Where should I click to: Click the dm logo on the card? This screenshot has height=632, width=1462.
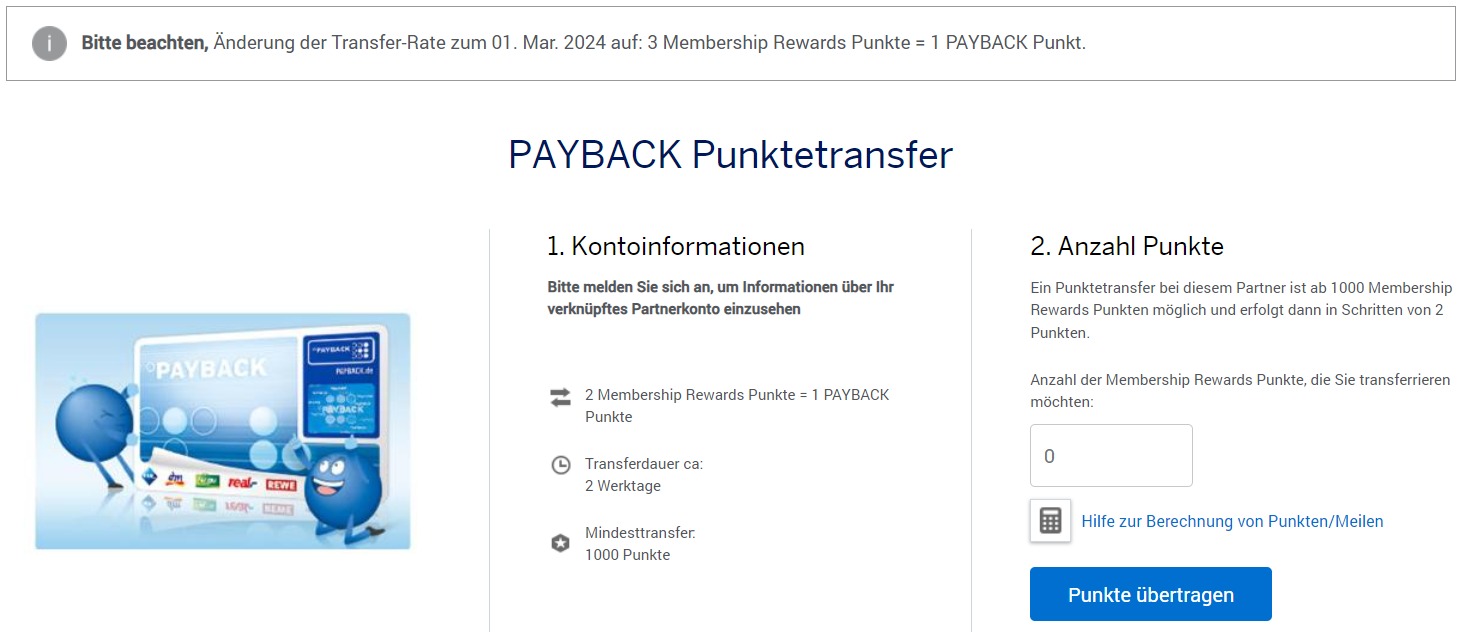(x=176, y=480)
